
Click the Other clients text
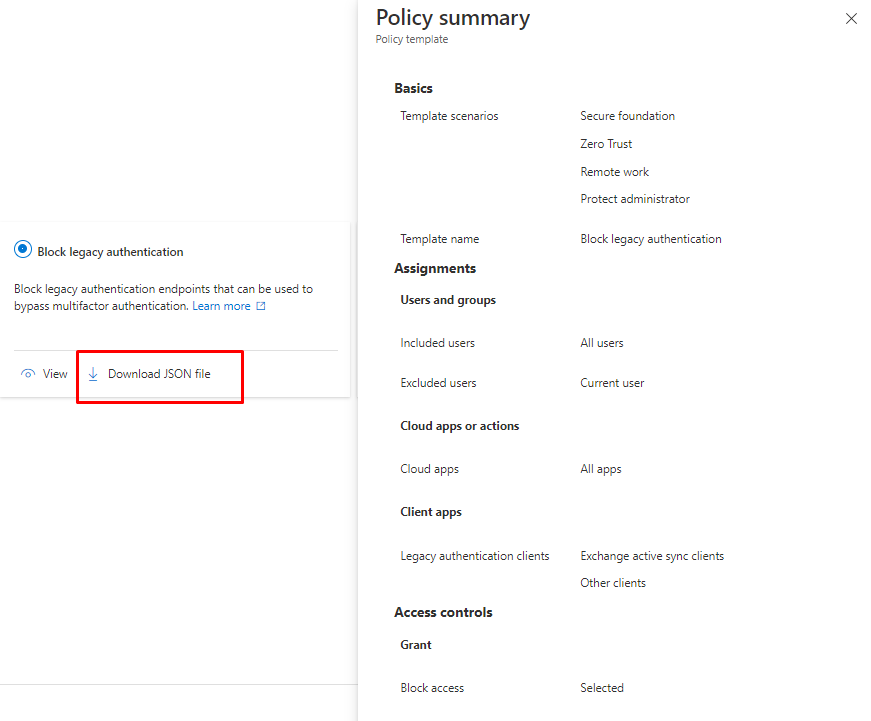coord(612,583)
